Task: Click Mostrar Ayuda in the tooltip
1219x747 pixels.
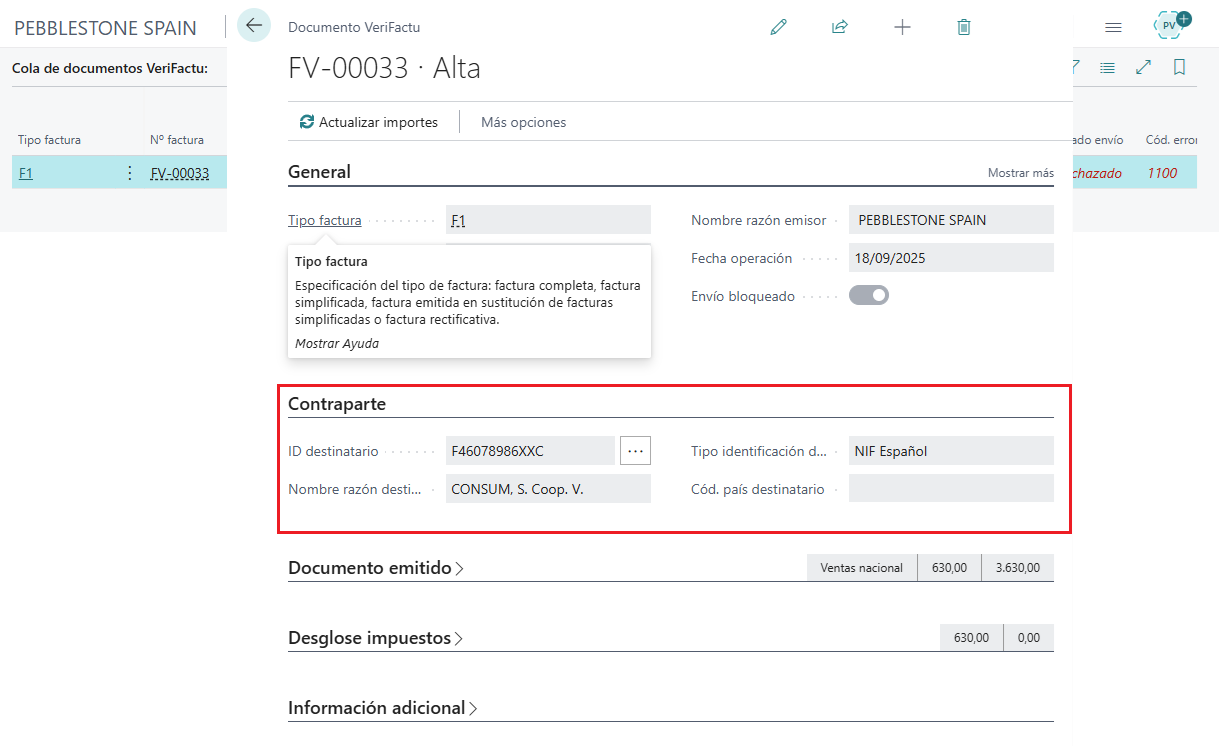Action: coord(337,343)
